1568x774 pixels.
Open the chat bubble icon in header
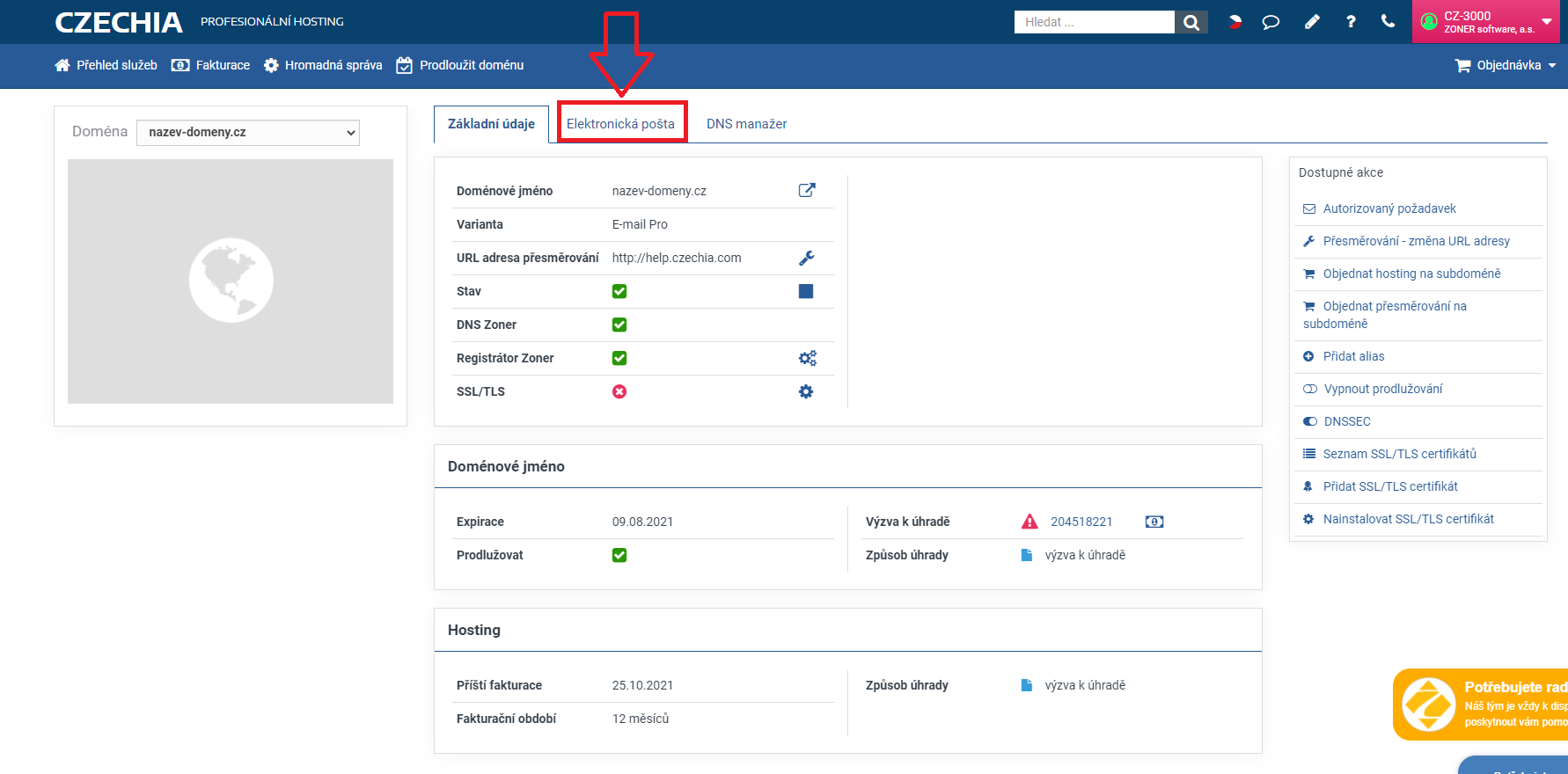coord(1271,22)
